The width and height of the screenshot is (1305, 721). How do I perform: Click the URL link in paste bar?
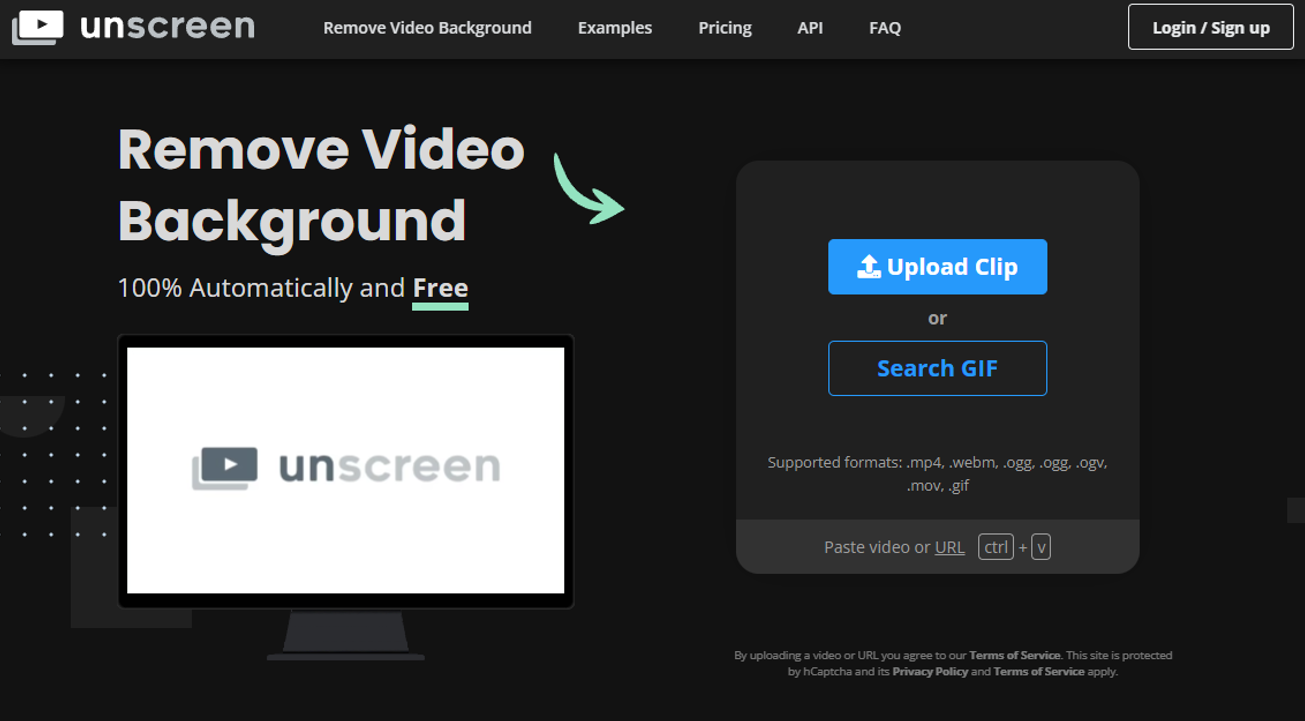(x=950, y=547)
